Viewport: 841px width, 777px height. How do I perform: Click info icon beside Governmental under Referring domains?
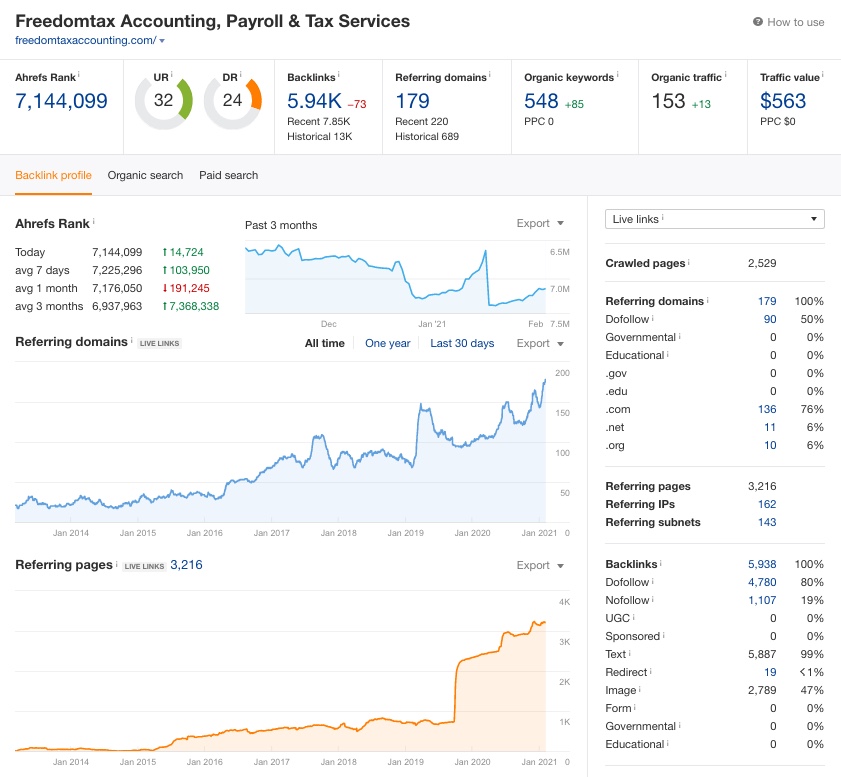(x=680, y=336)
